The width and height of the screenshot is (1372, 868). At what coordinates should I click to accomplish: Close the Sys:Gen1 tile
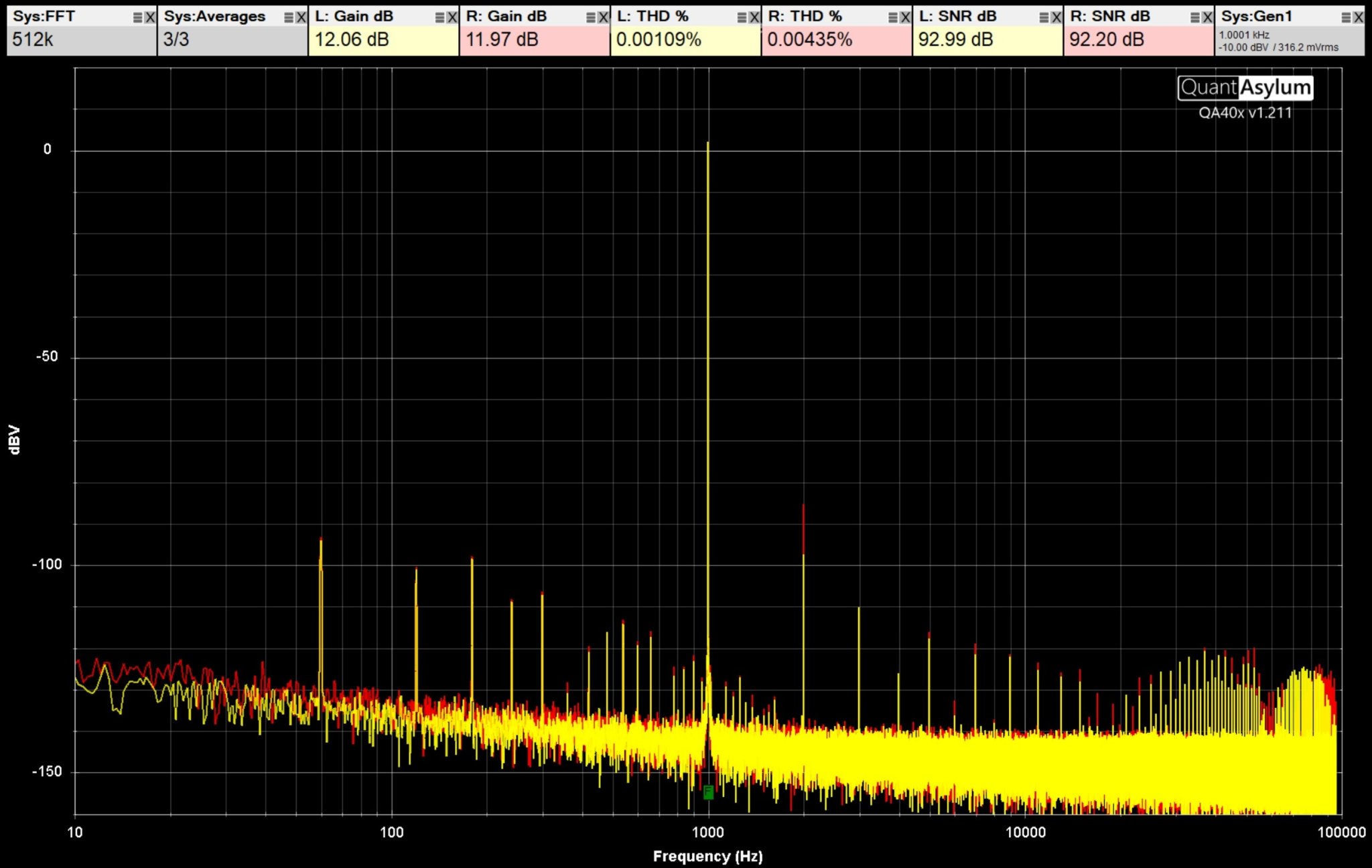[x=1359, y=17]
